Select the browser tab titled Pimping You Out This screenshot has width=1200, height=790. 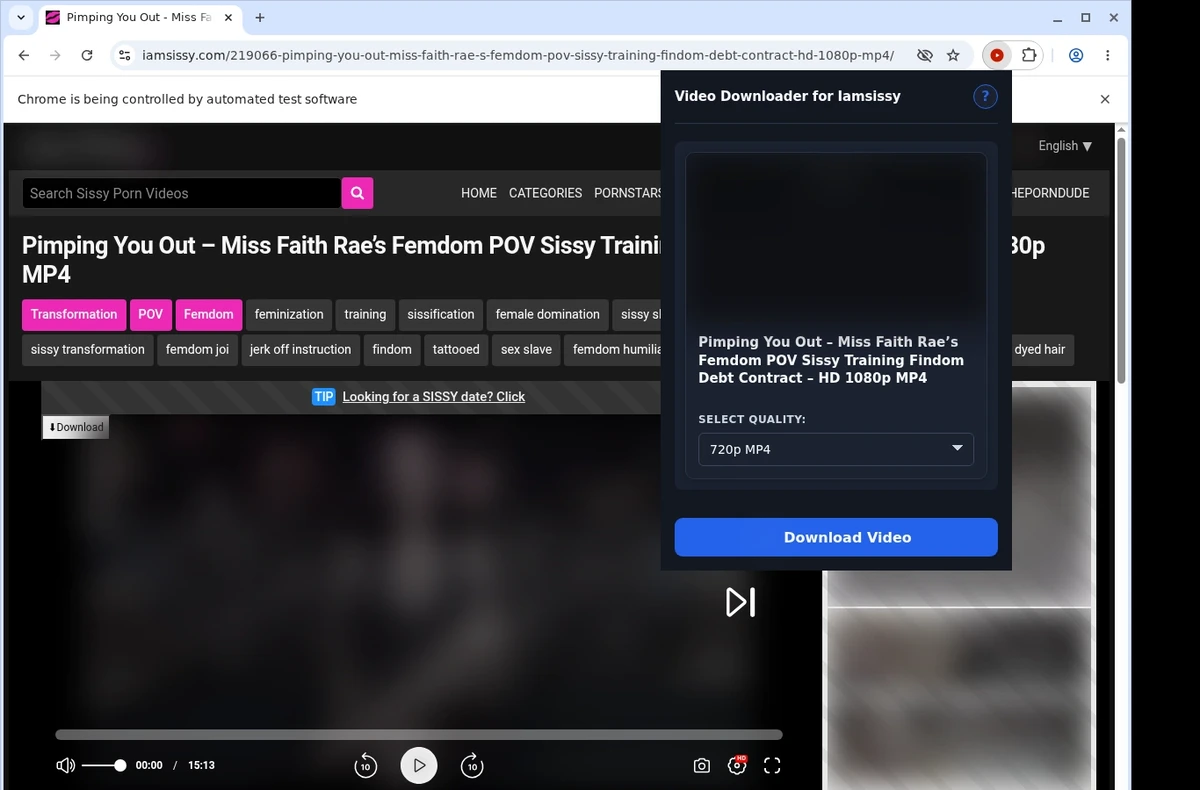(x=138, y=17)
